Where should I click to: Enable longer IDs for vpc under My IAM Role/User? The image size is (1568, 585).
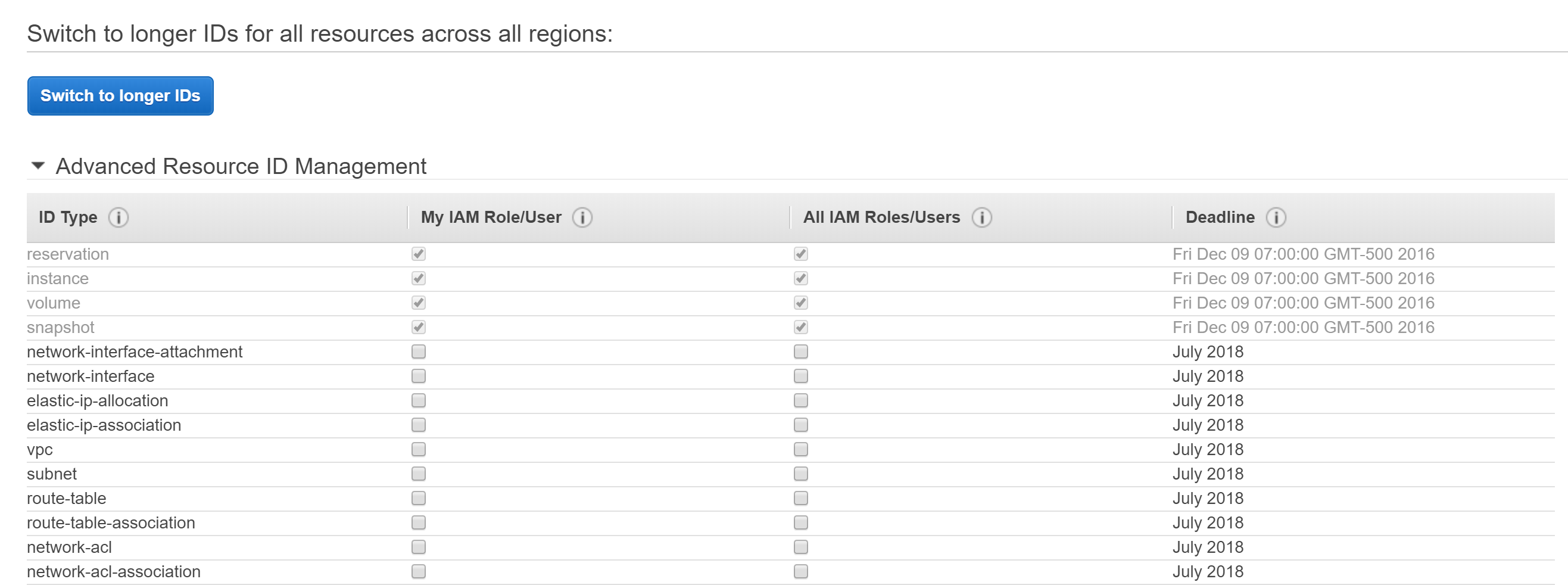pos(417,449)
